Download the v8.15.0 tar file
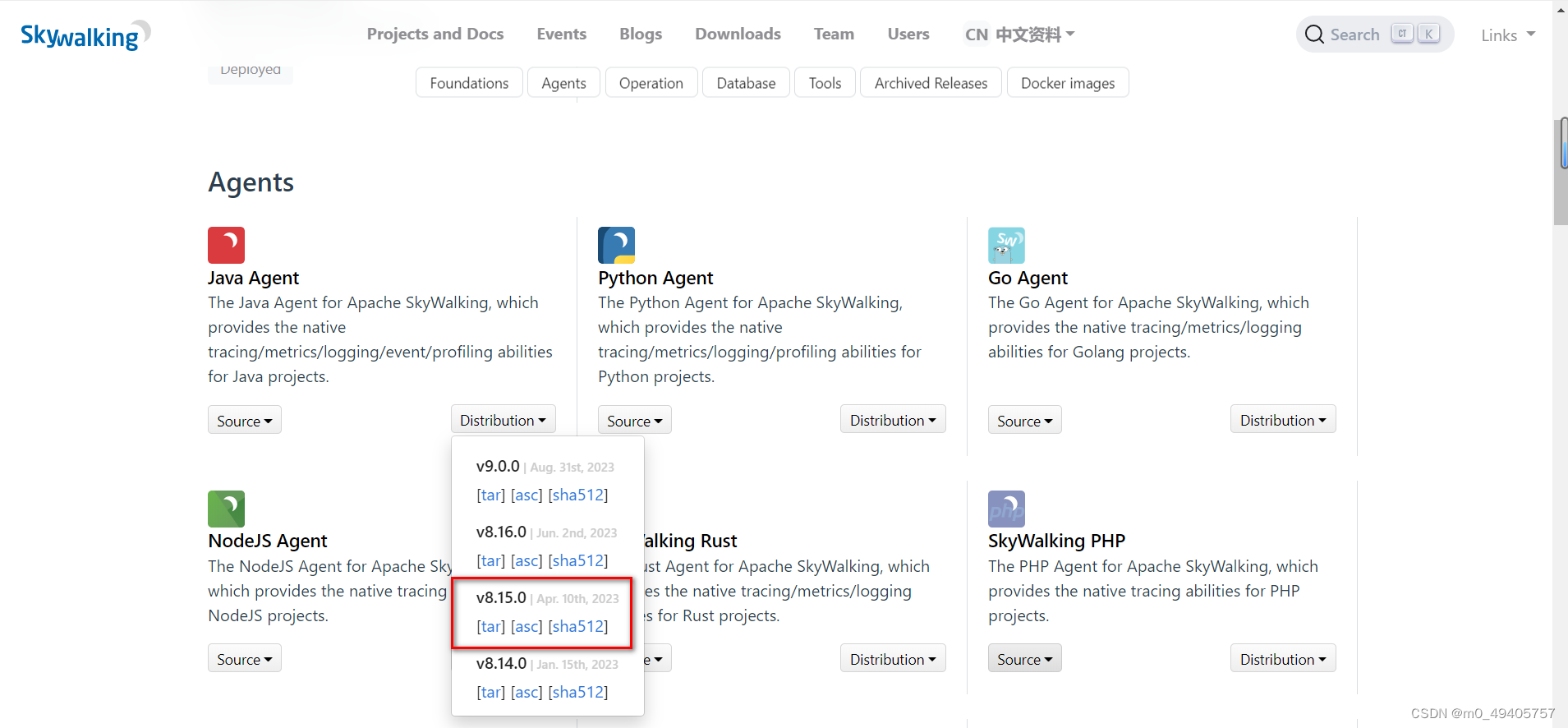The image size is (1568, 728). 491,627
